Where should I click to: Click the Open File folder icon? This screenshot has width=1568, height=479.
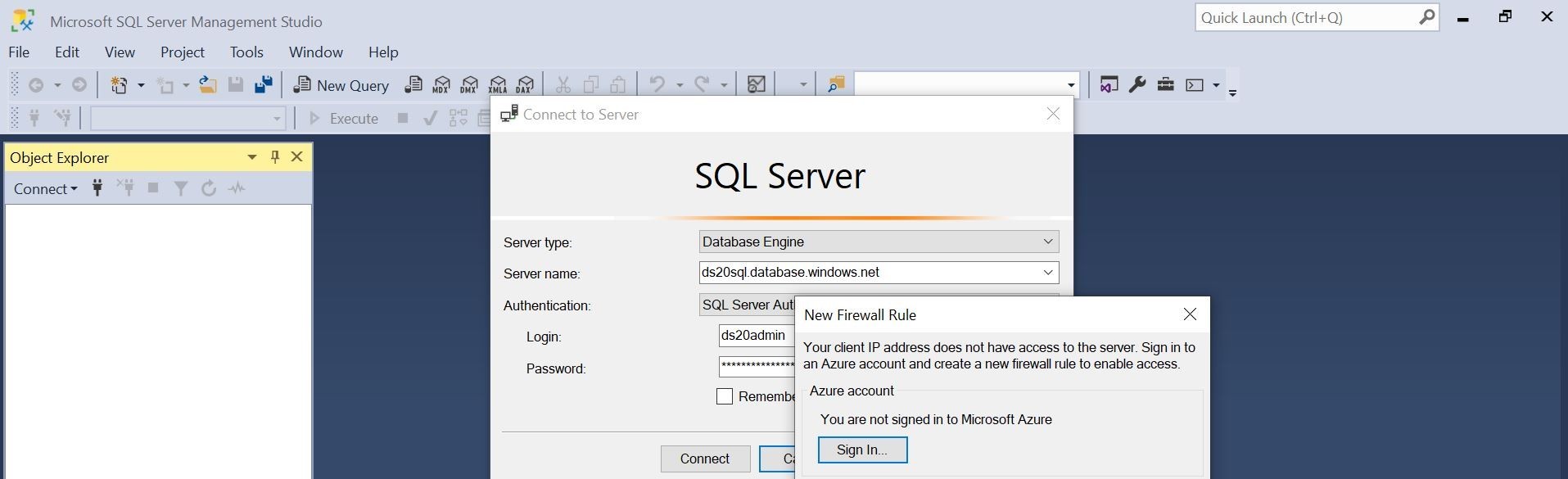tap(208, 84)
